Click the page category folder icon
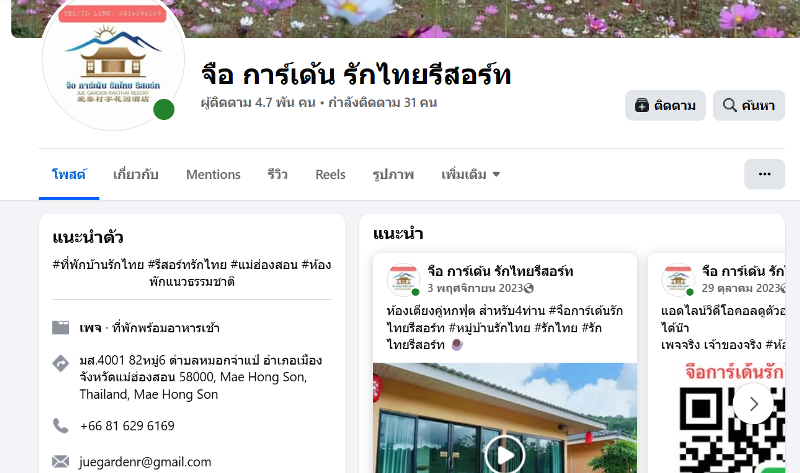This screenshot has height=473, width=800. click(x=60, y=328)
